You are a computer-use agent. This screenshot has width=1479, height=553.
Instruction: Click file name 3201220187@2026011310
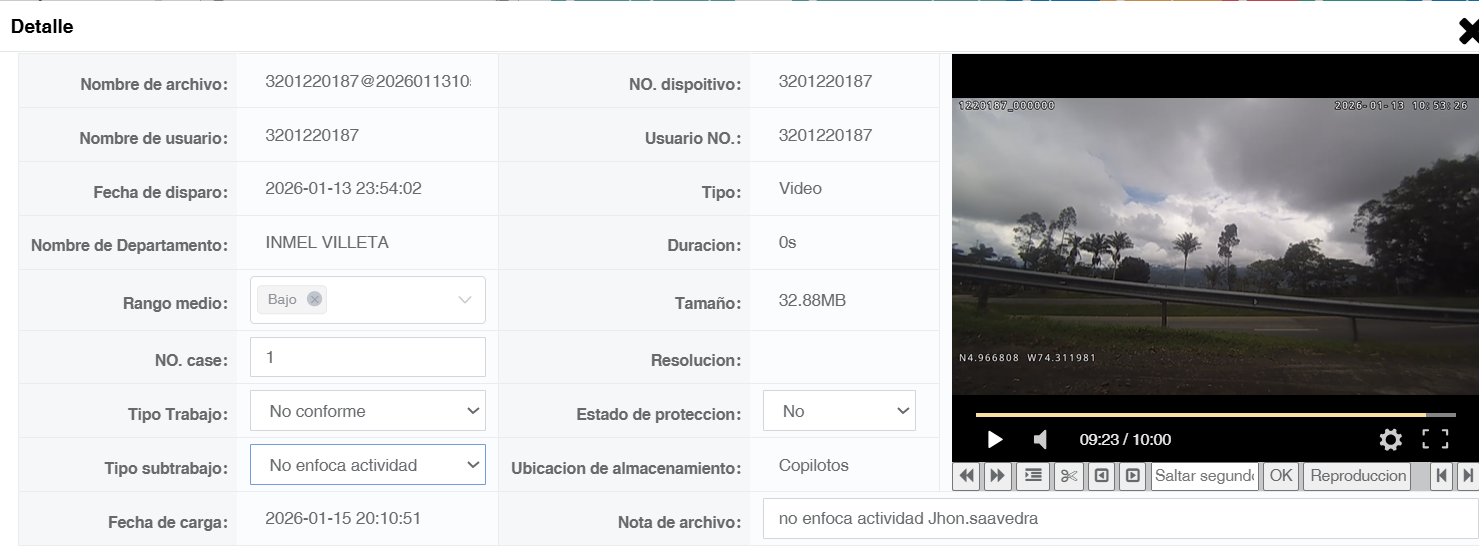(x=368, y=81)
